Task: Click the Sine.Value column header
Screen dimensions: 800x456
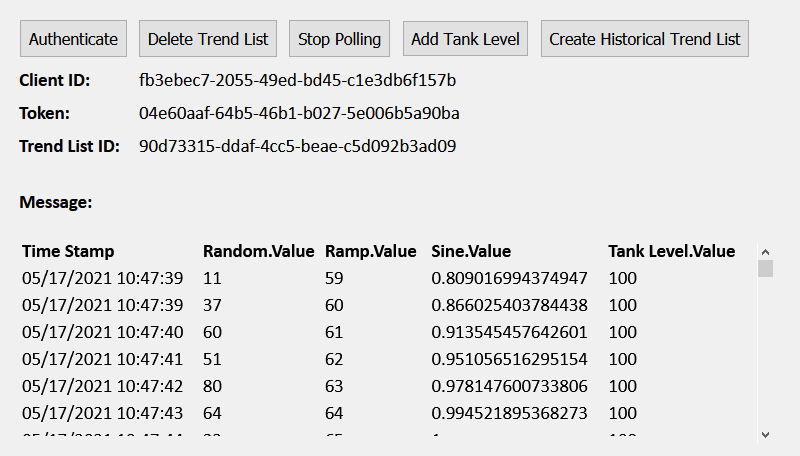Action: [x=471, y=251]
